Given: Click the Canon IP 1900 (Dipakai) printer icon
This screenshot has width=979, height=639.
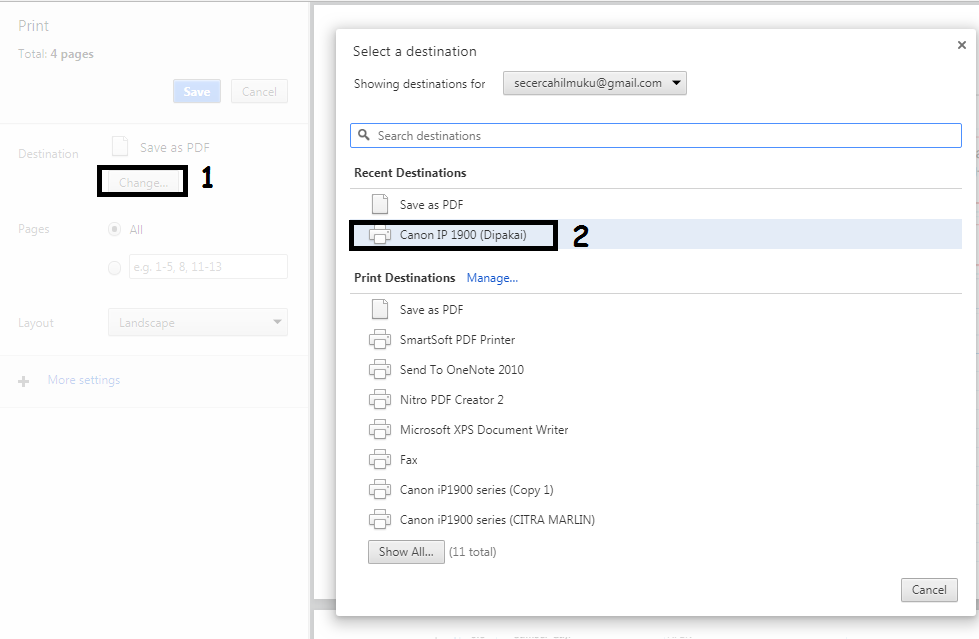Looking at the screenshot, I should click(380, 235).
